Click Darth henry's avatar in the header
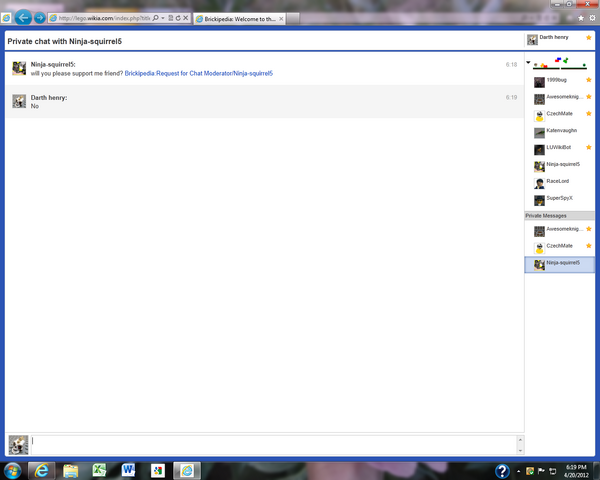 (532, 39)
